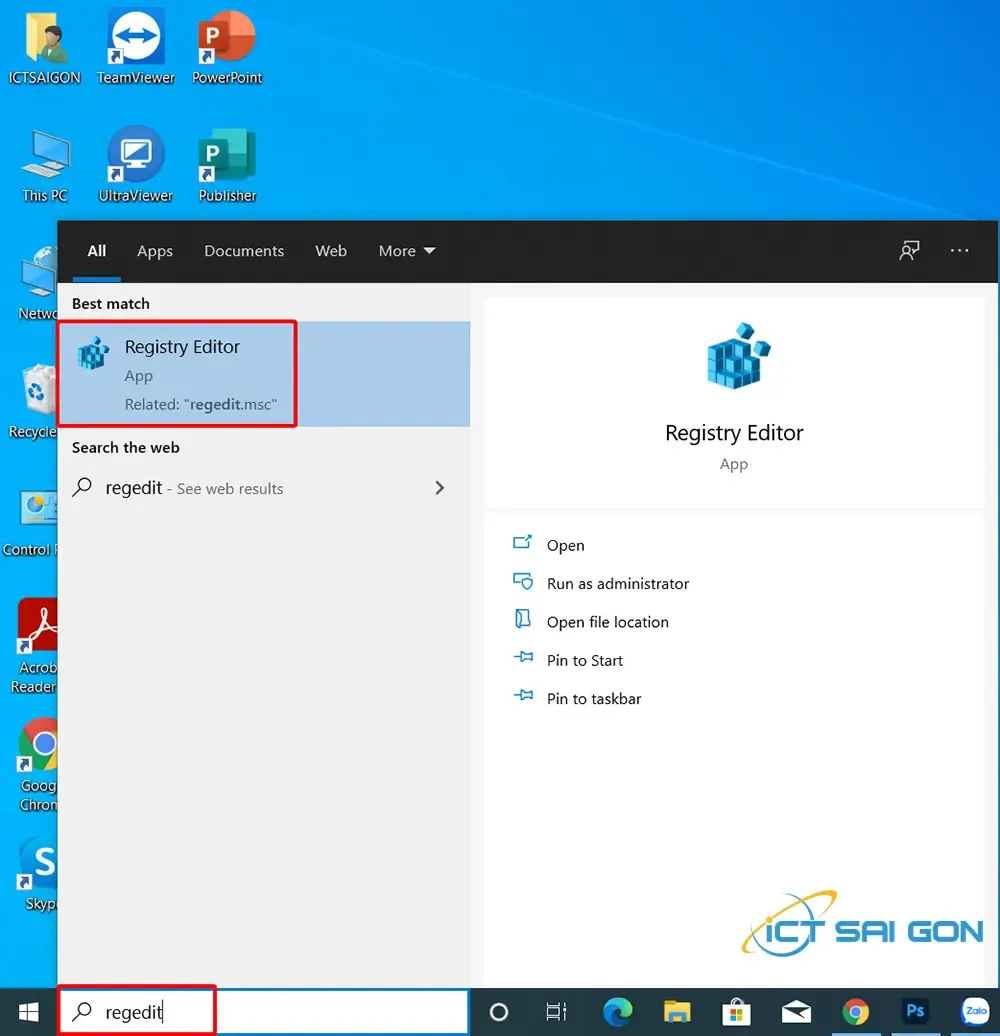1000x1036 pixels.
Task: Open the More filter dropdown
Action: (x=406, y=251)
